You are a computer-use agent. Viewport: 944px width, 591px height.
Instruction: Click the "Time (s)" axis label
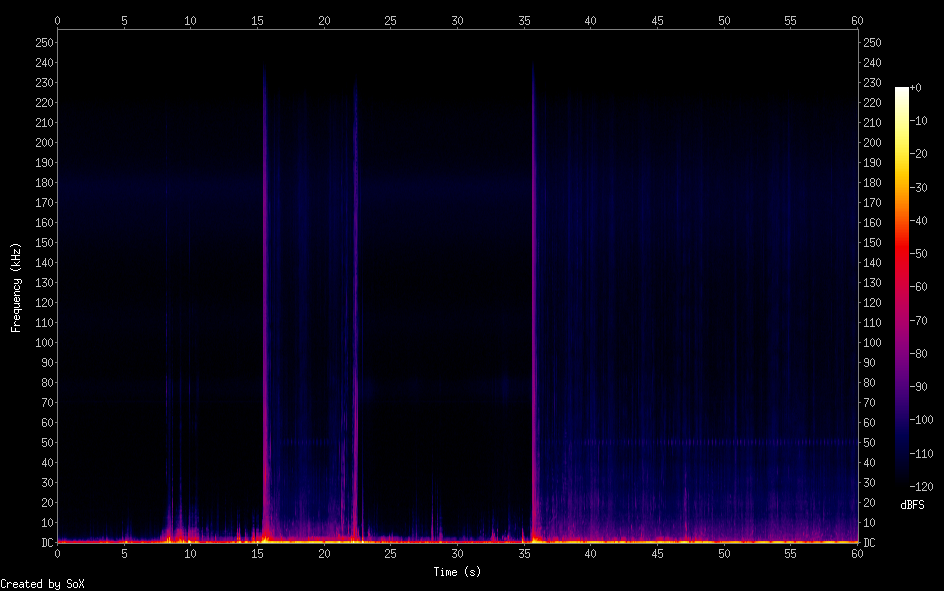pyautogui.click(x=457, y=572)
